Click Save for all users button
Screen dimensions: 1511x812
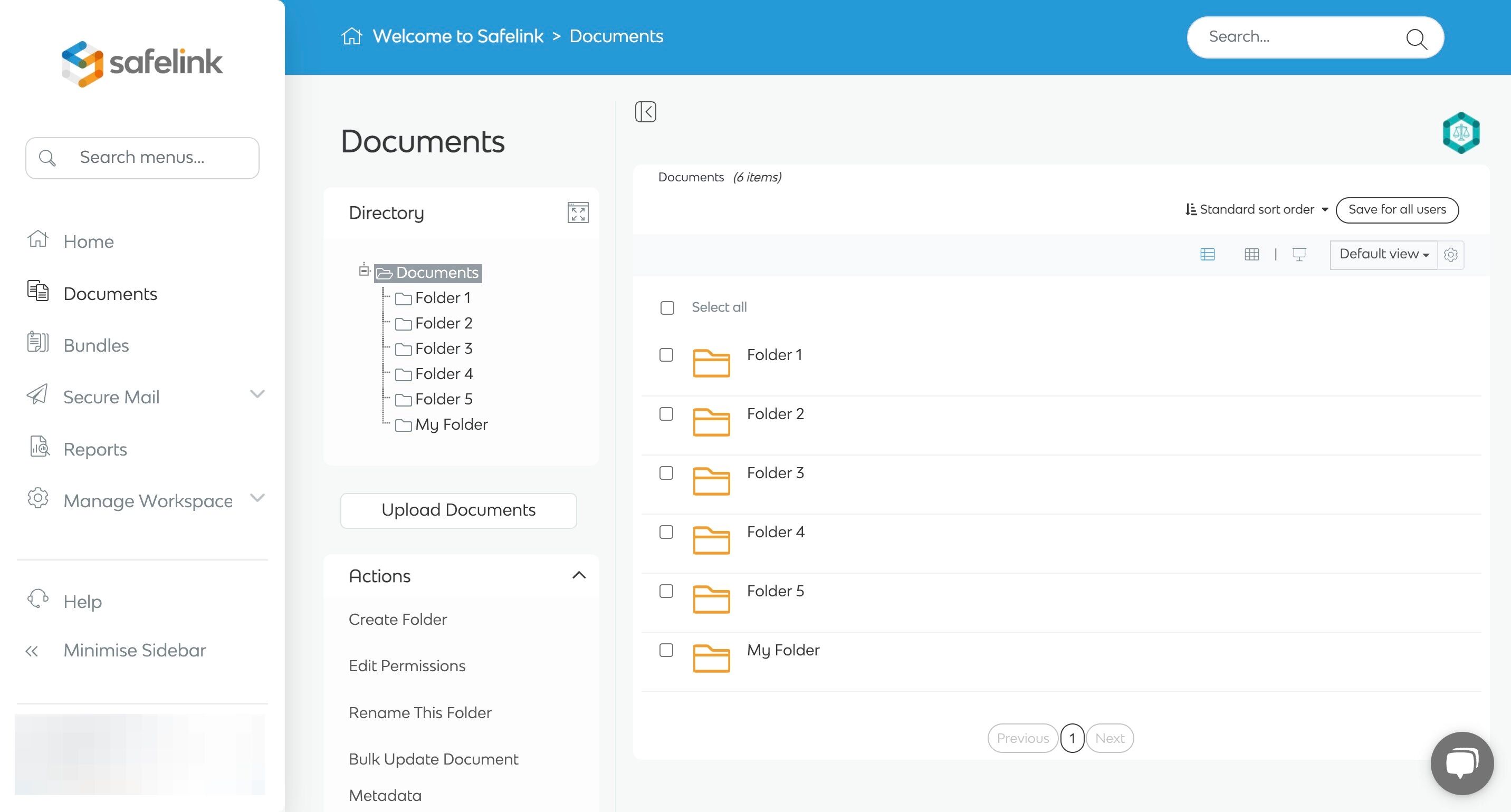coord(1397,210)
